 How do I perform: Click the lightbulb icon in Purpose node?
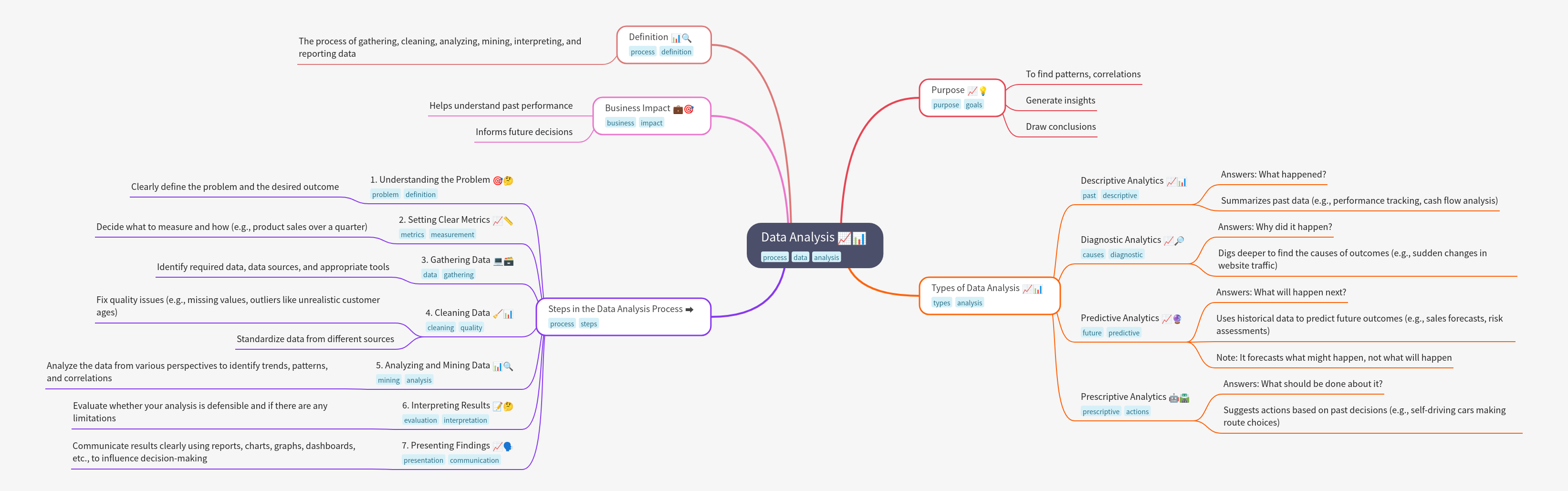pos(983,91)
